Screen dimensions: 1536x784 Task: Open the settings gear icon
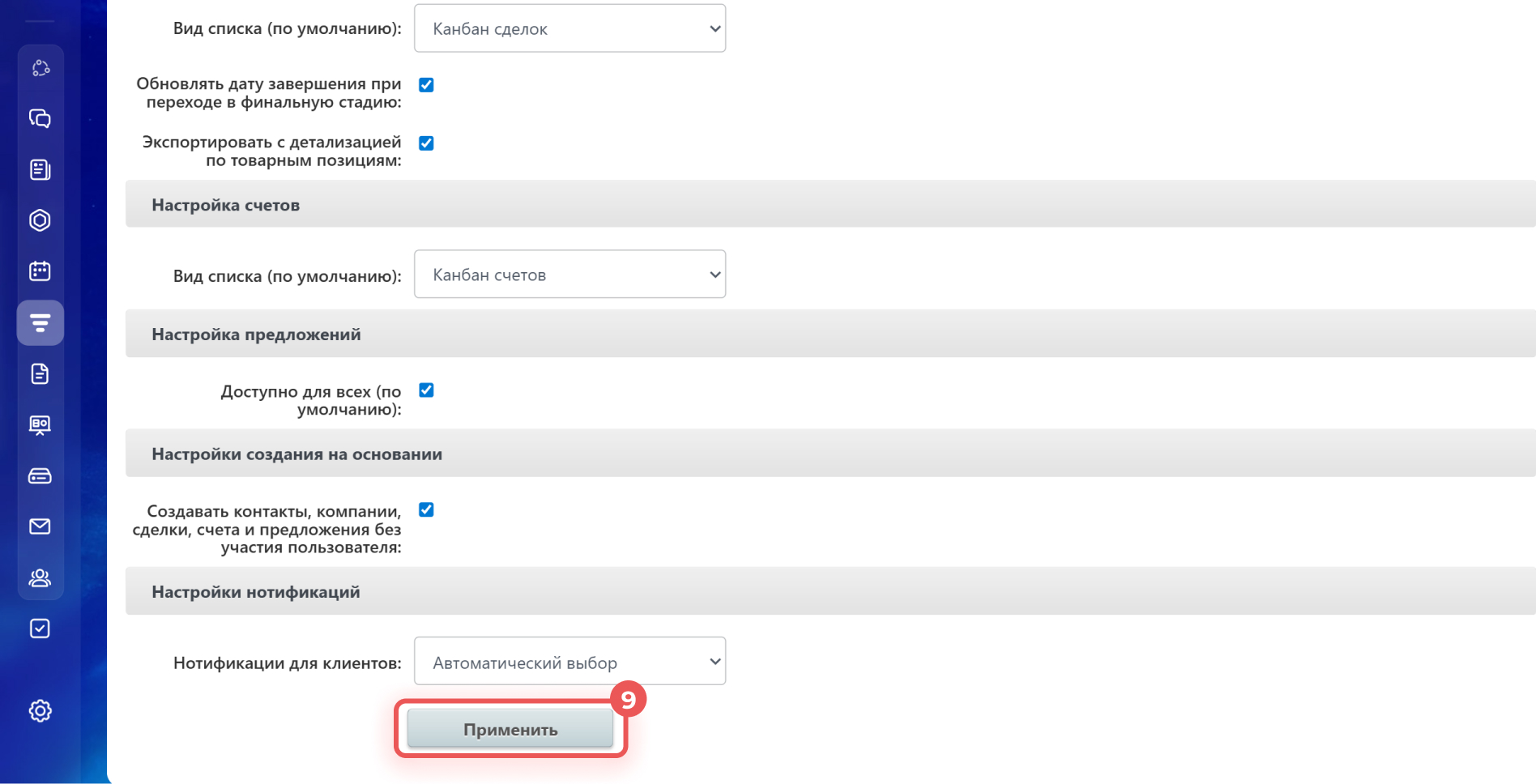point(40,711)
